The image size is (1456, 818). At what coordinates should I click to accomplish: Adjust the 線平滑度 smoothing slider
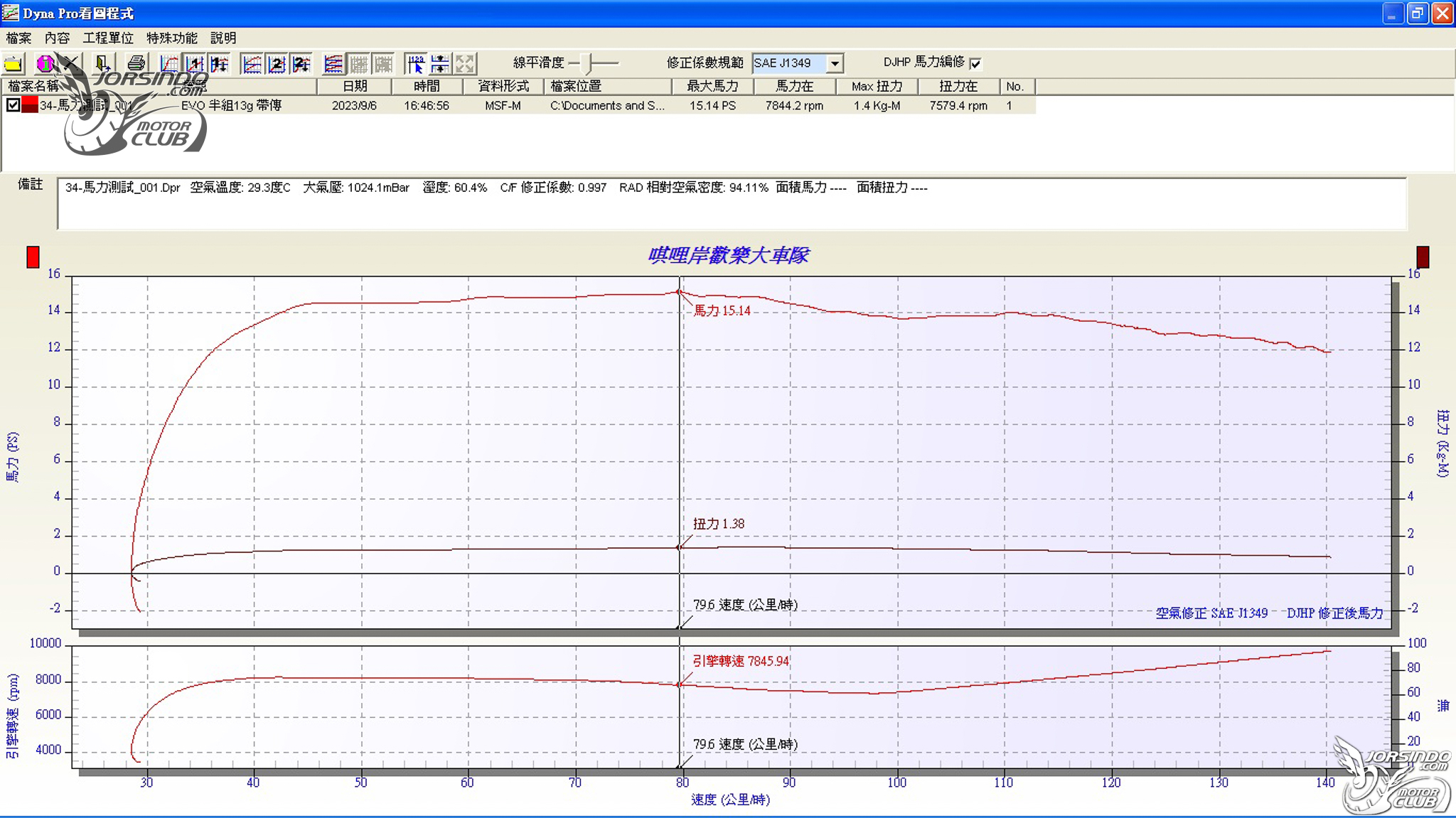point(588,63)
